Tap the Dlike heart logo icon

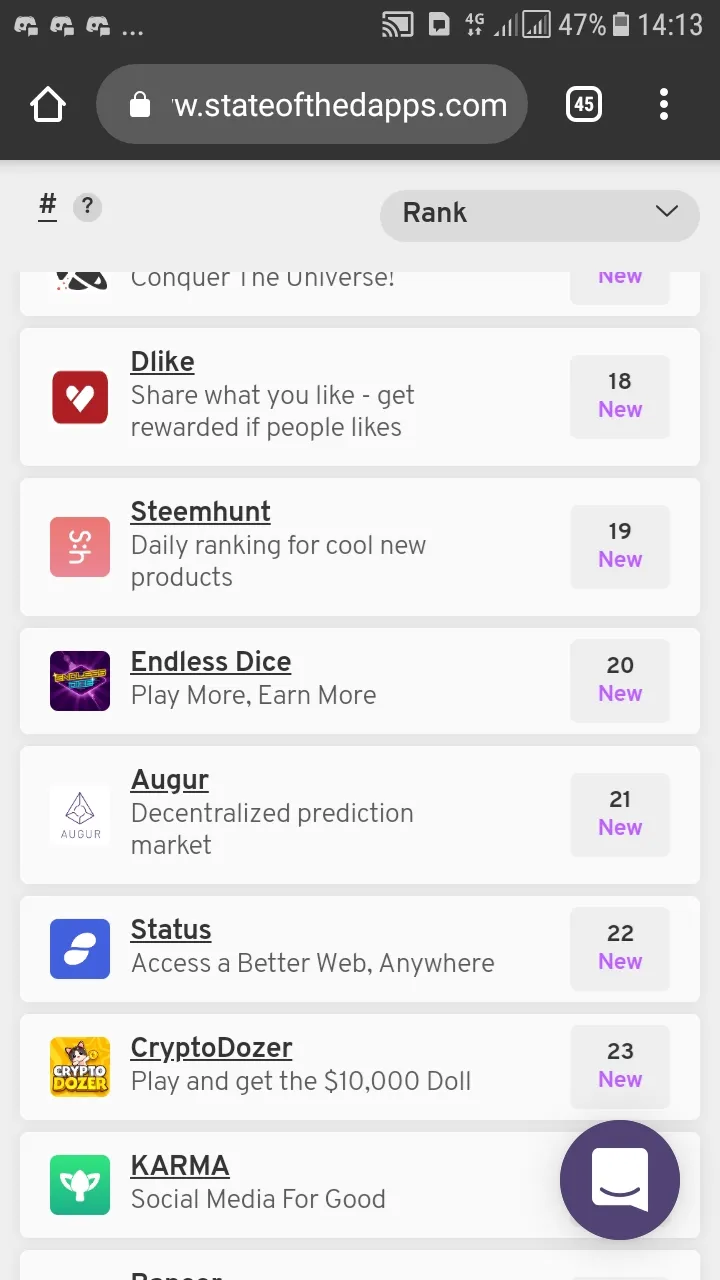pos(80,397)
